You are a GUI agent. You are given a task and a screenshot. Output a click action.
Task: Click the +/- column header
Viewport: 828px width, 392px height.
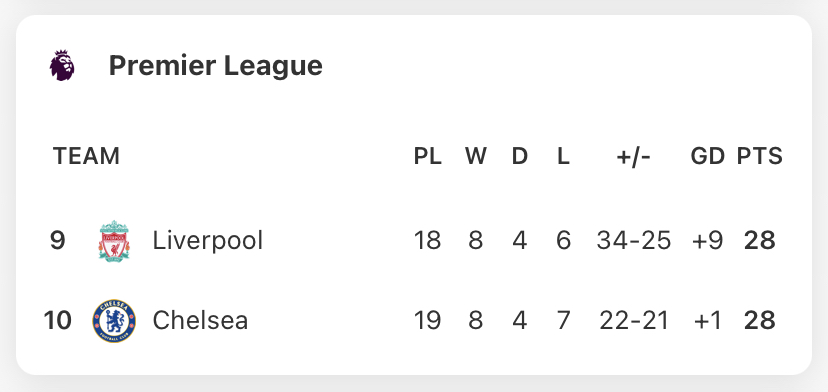[x=634, y=156]
